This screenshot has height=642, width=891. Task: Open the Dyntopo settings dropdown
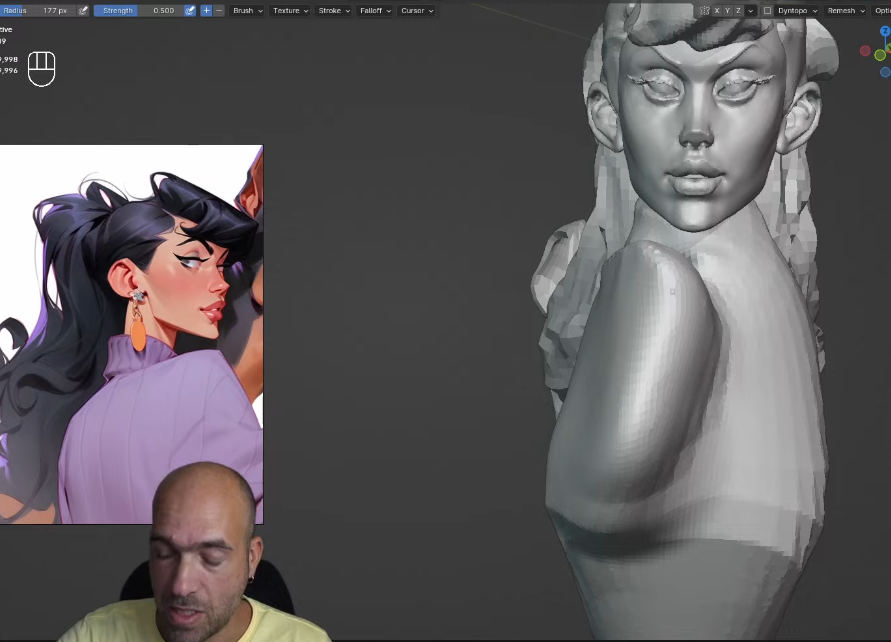pos(797,10)
